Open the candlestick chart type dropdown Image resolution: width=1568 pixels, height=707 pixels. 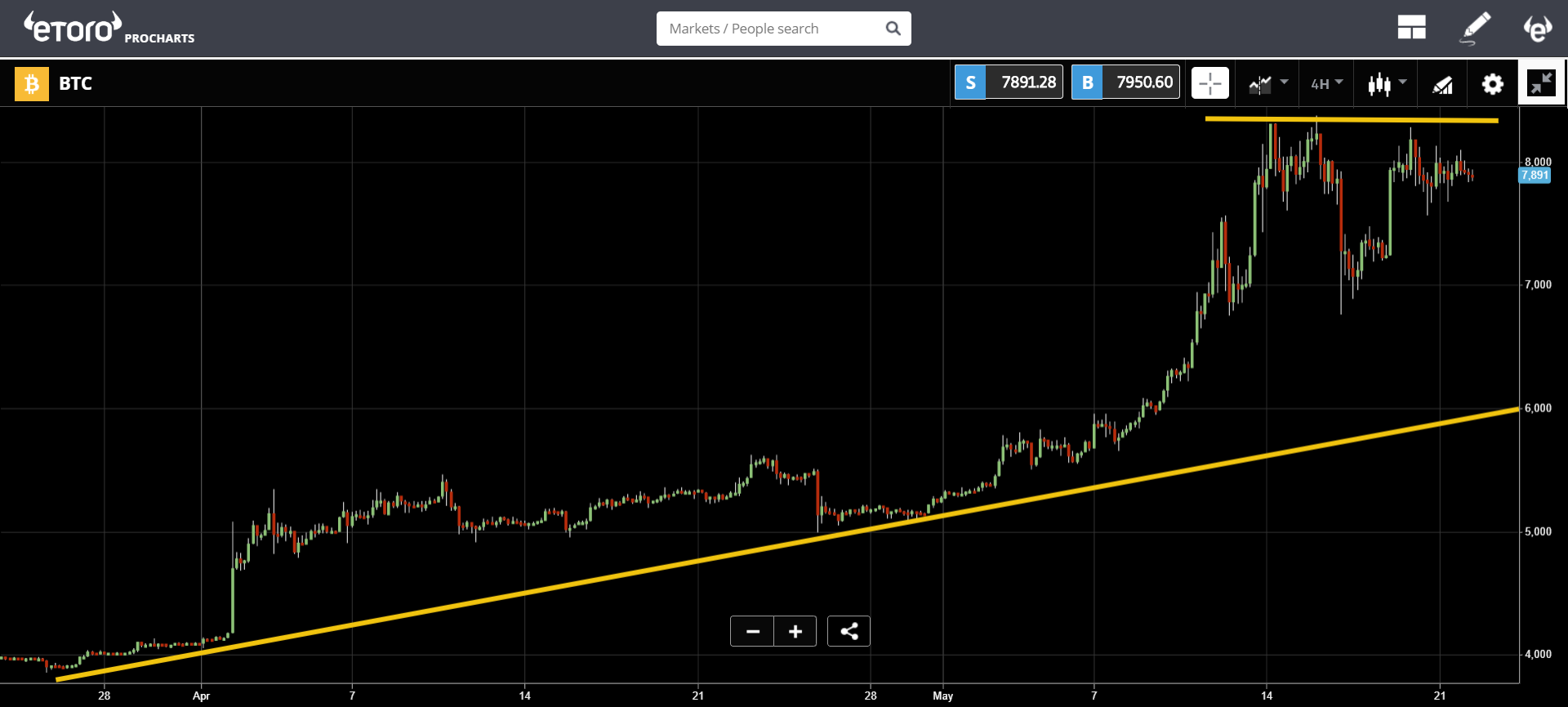(x=1387, y=83)
